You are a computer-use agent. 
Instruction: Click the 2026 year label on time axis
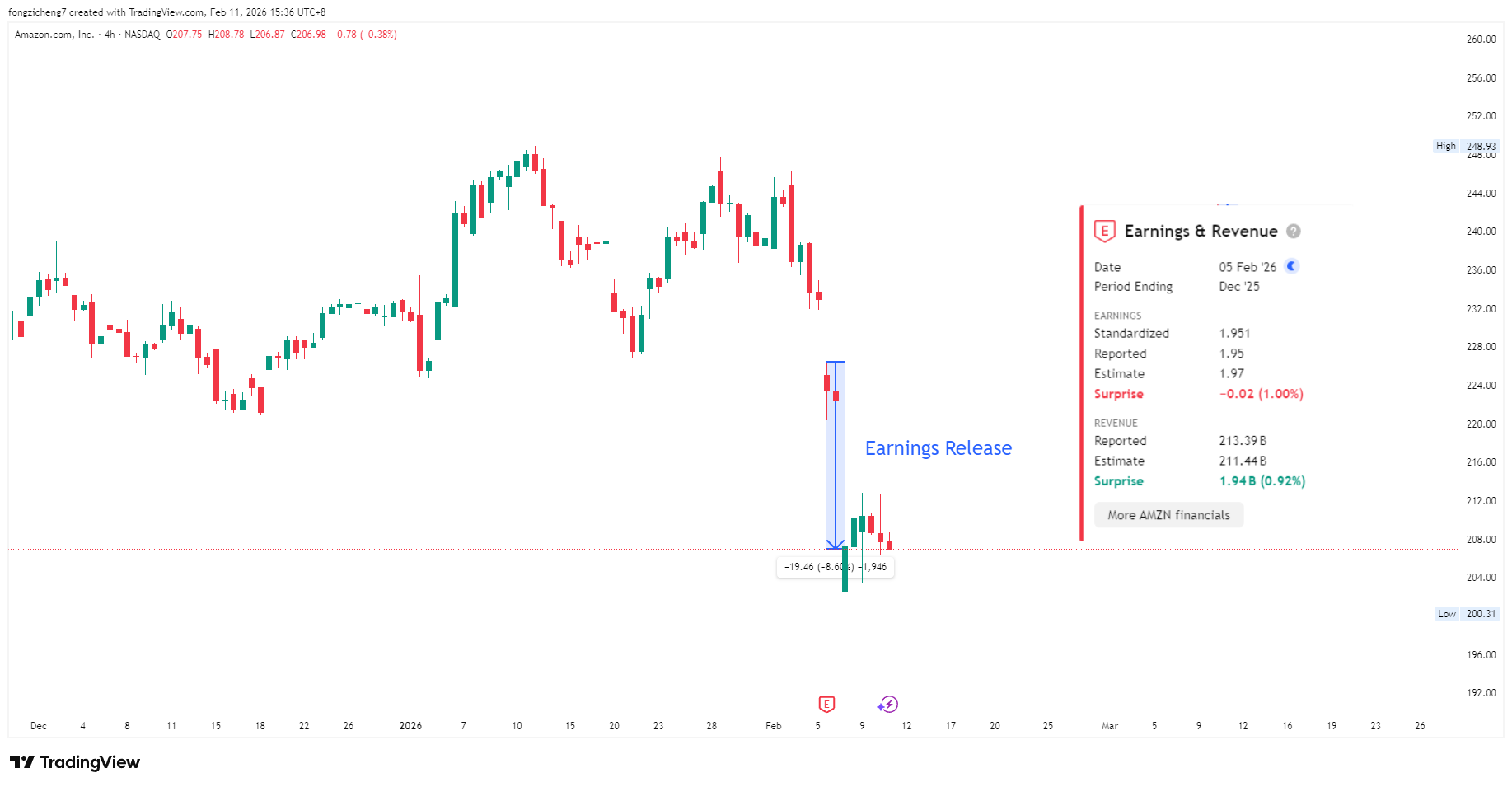410,726
